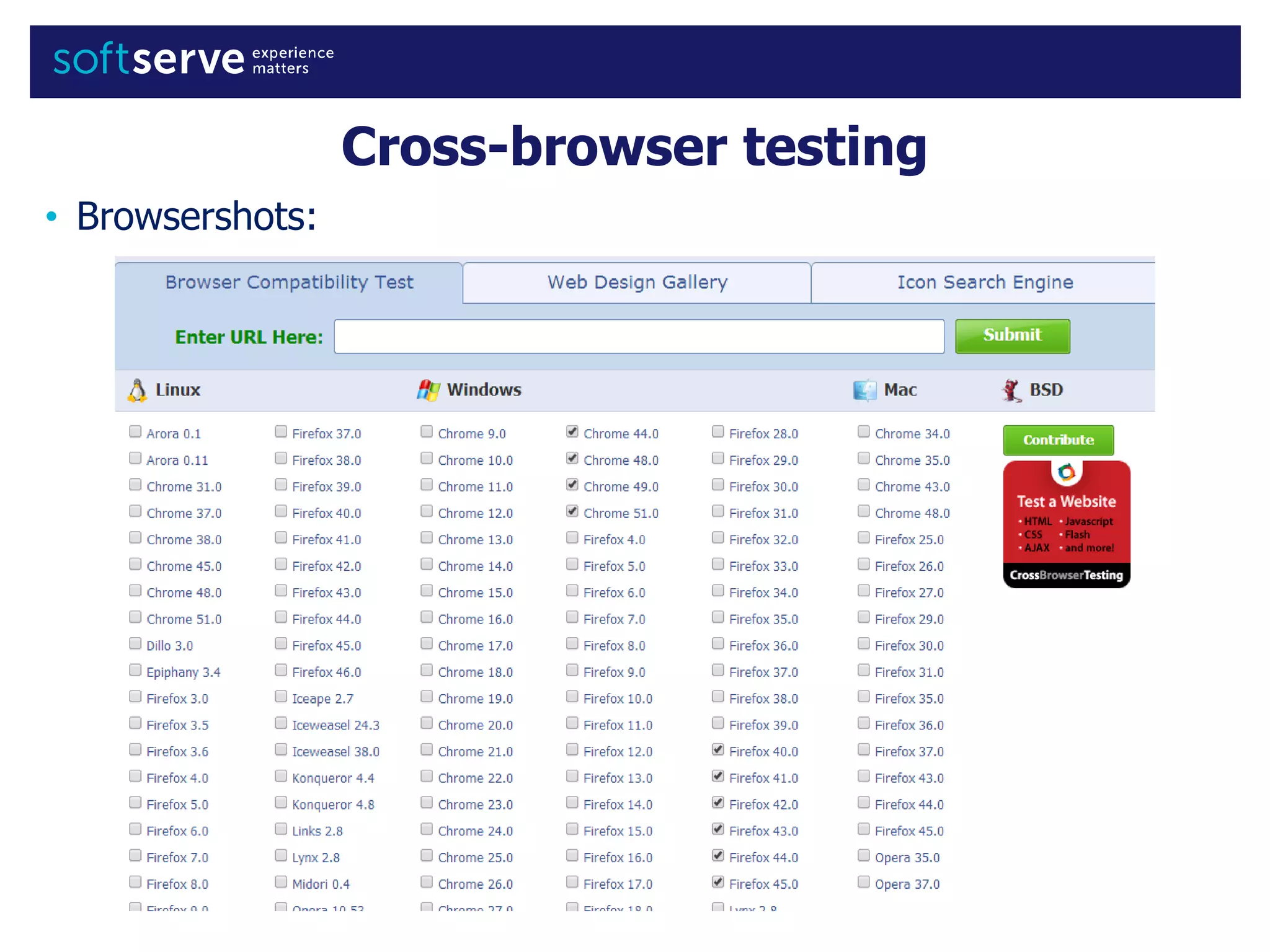Click the Konqueror 4.8 label
This screenshot has height=952, width=1270.
(333, 805)
